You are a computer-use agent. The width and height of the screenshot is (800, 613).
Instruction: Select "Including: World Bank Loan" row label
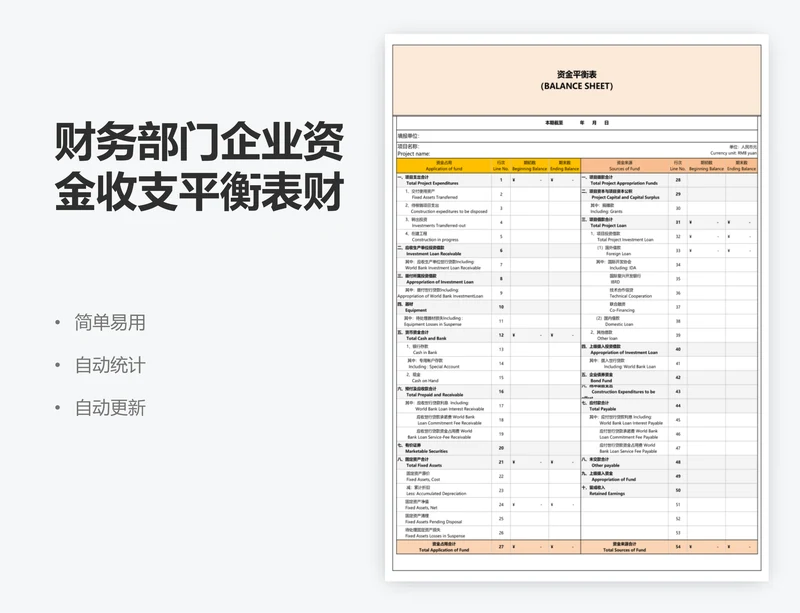click(630, 366)
